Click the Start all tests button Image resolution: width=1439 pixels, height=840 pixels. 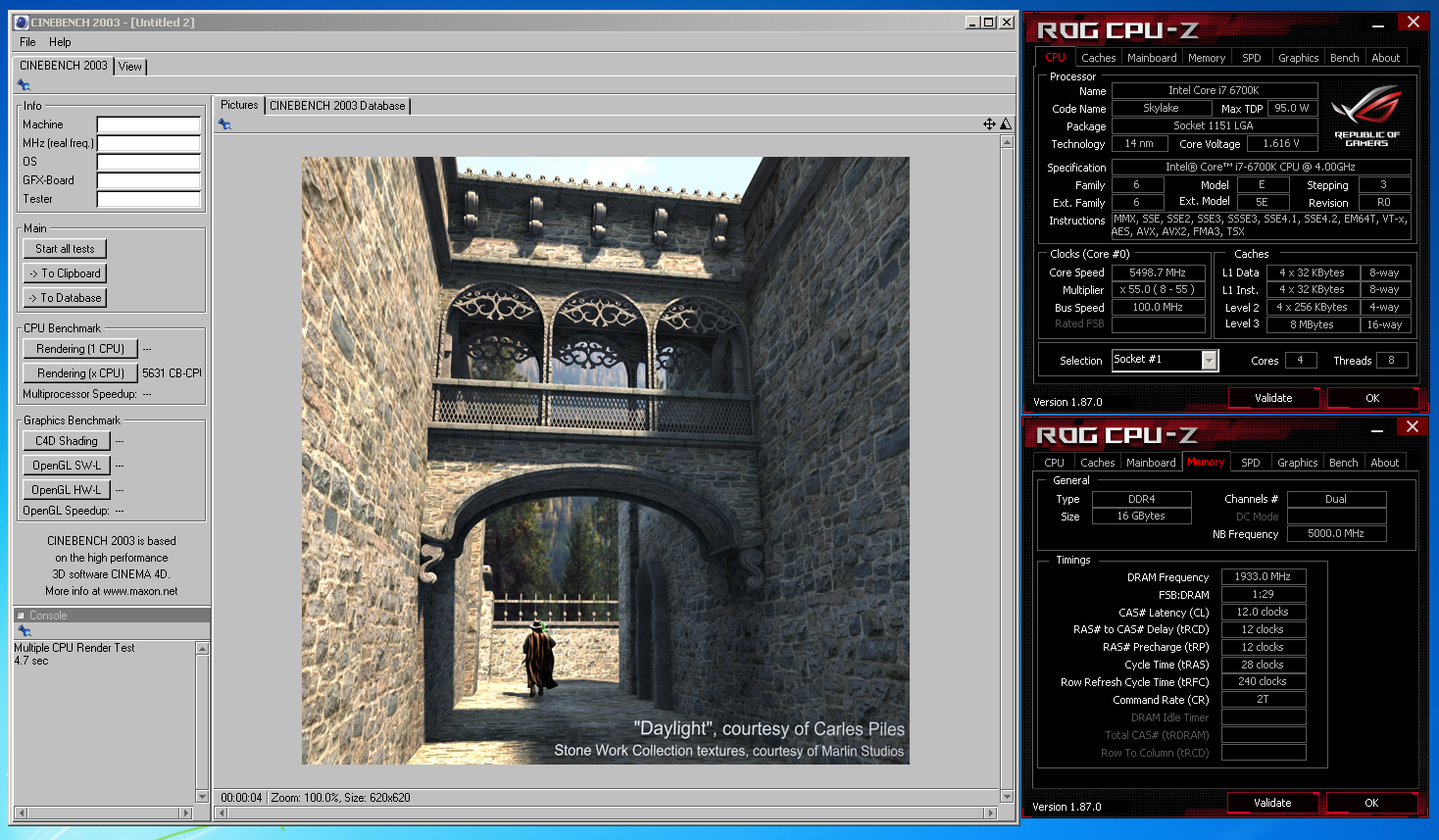65,249
